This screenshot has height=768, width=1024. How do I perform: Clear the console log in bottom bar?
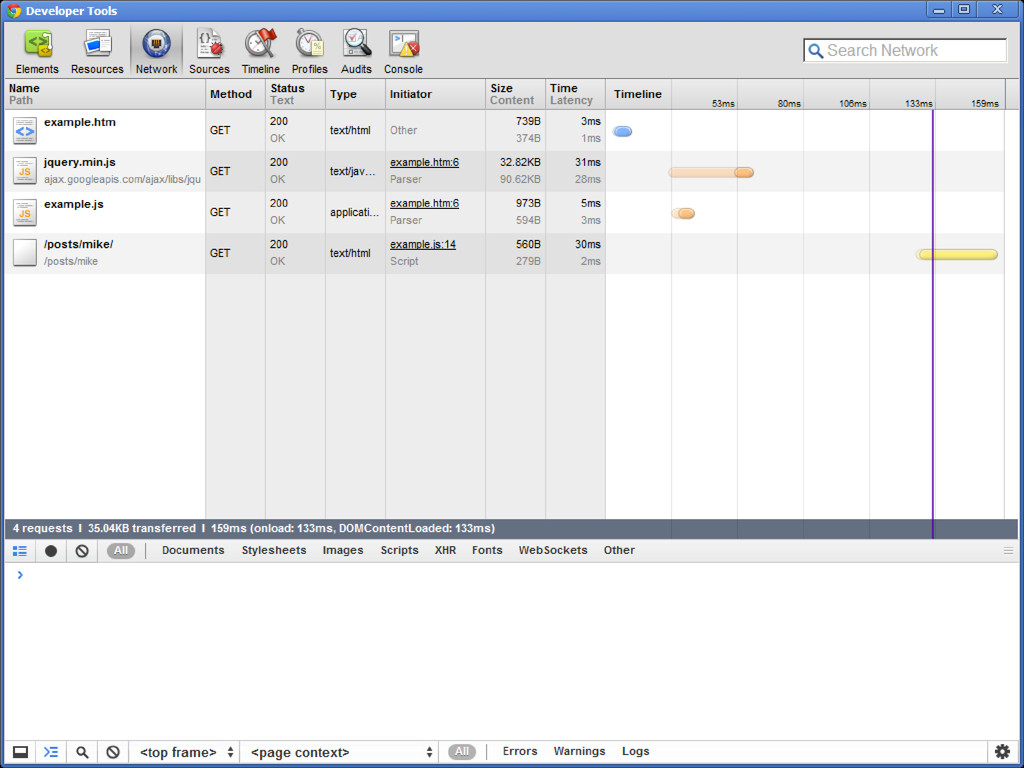tap(113, 752)
